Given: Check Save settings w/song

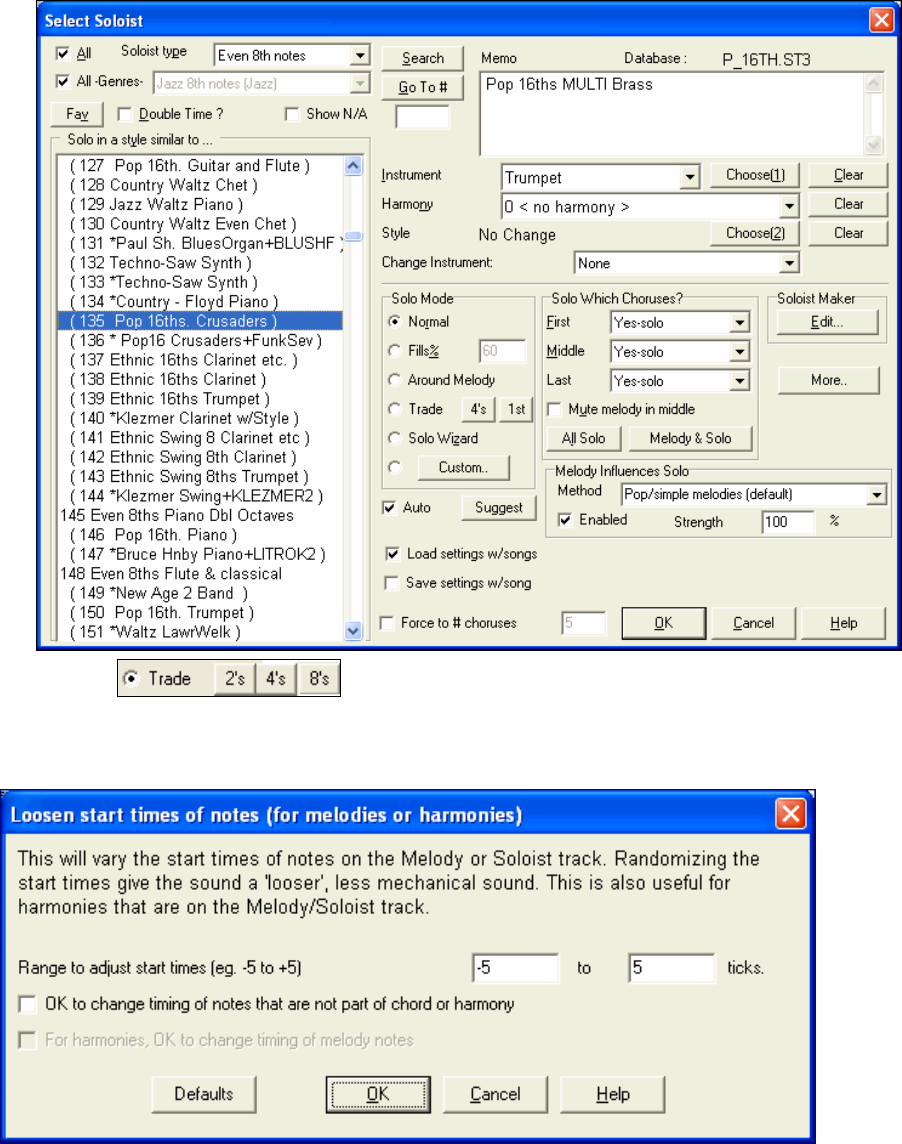Looking at the screenshot, I should point(392,583).
